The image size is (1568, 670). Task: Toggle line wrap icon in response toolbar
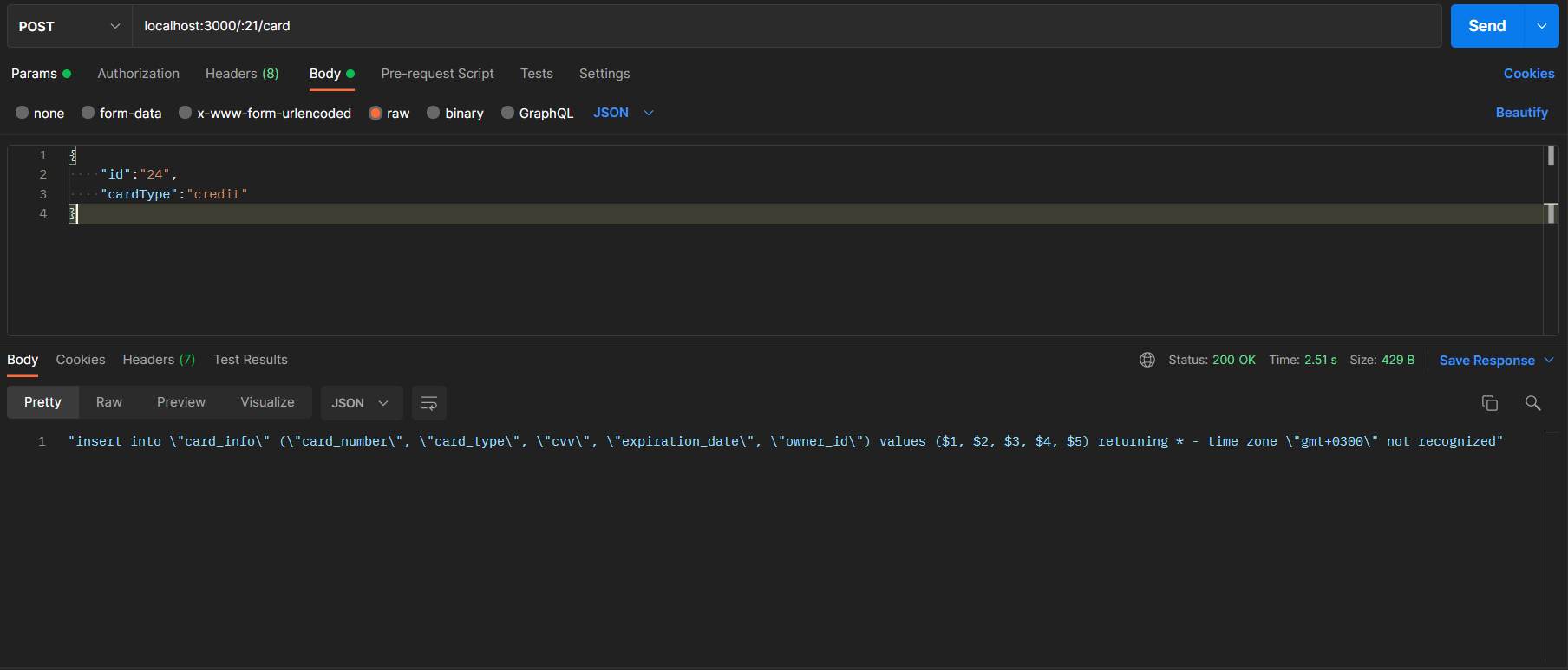[429, 403]
